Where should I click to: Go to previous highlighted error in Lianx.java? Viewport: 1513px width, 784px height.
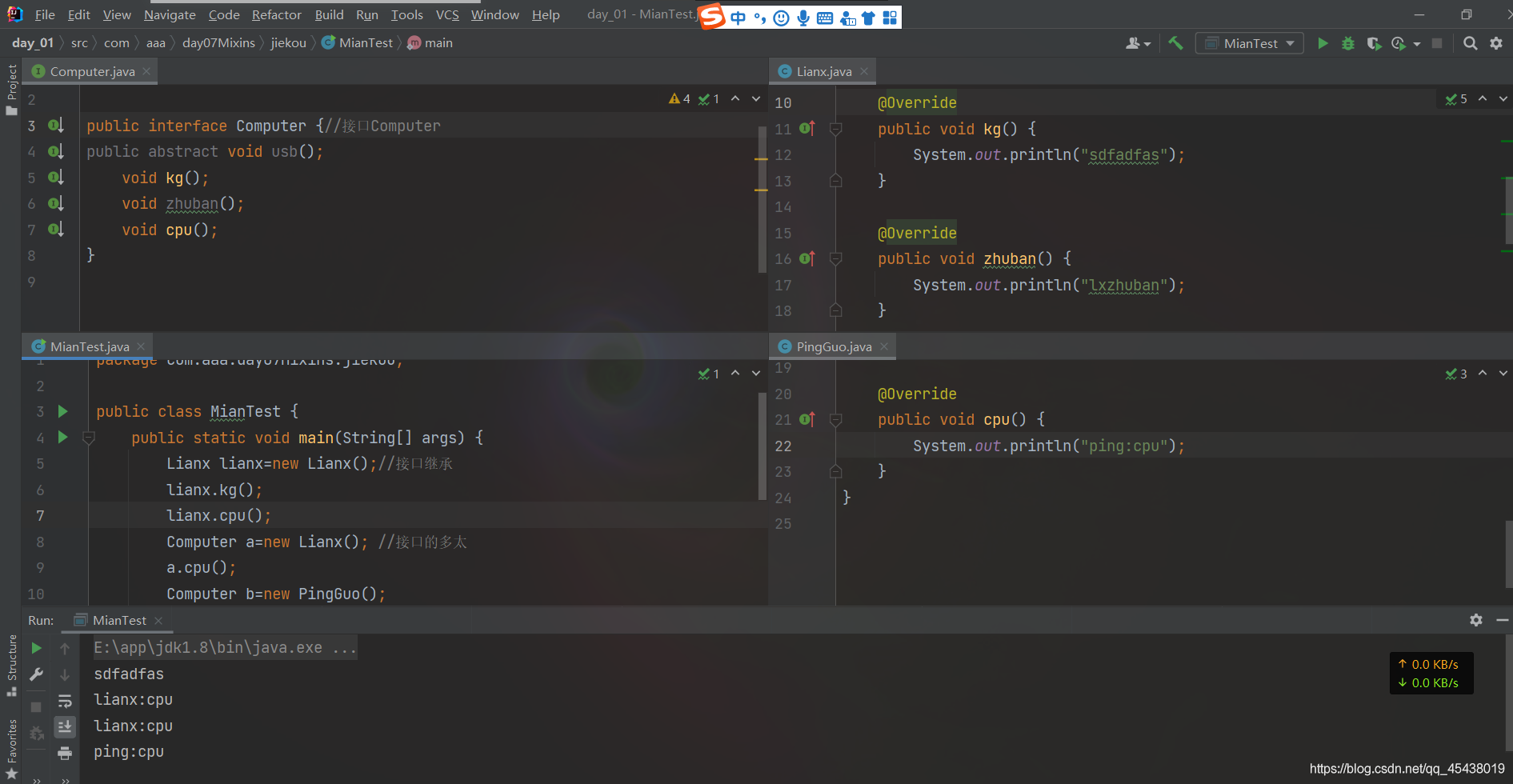pos(1483,98)
